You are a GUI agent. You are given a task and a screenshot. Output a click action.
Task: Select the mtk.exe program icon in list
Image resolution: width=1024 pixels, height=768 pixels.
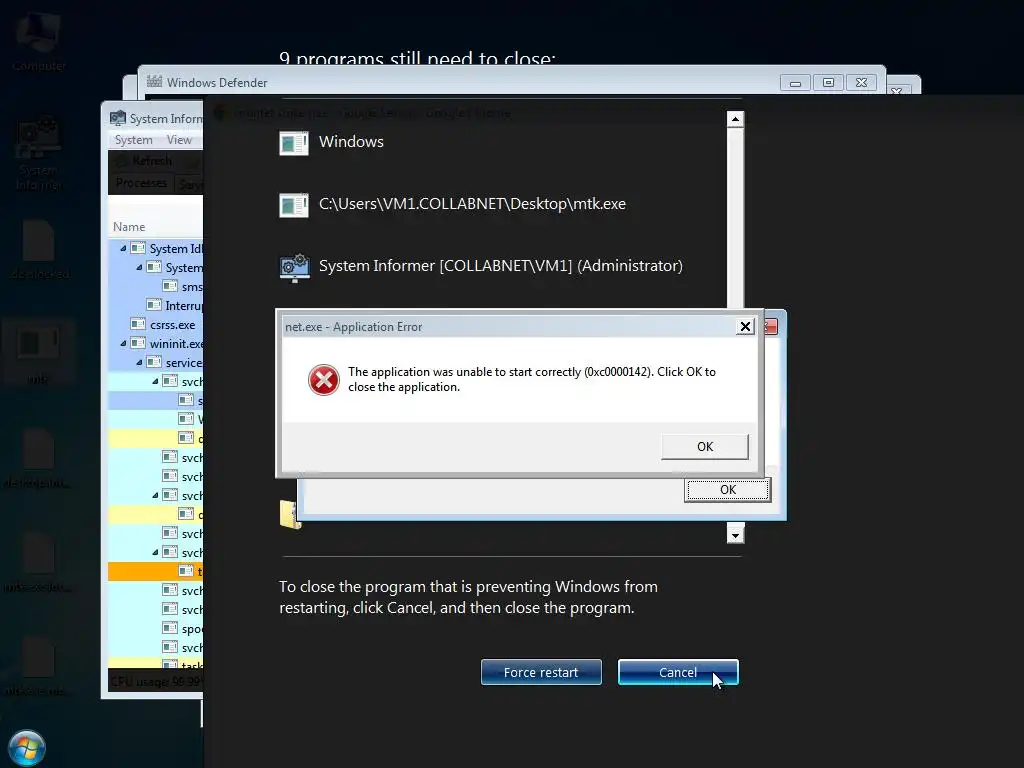point(294,205)
